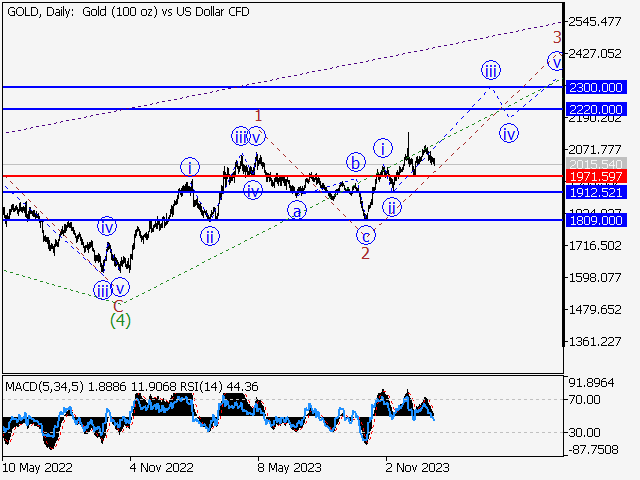Select the 2220.000 price level tag

(594, 108)
